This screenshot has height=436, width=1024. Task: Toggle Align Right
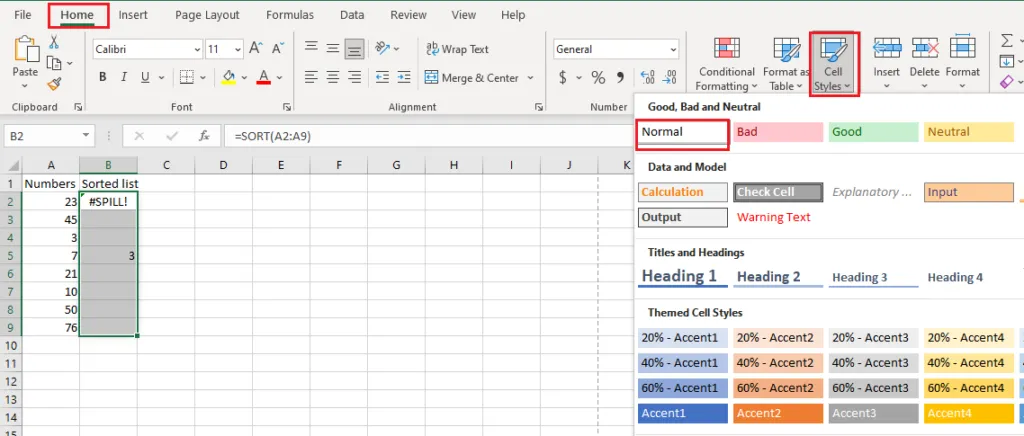[x=355, y=77]
